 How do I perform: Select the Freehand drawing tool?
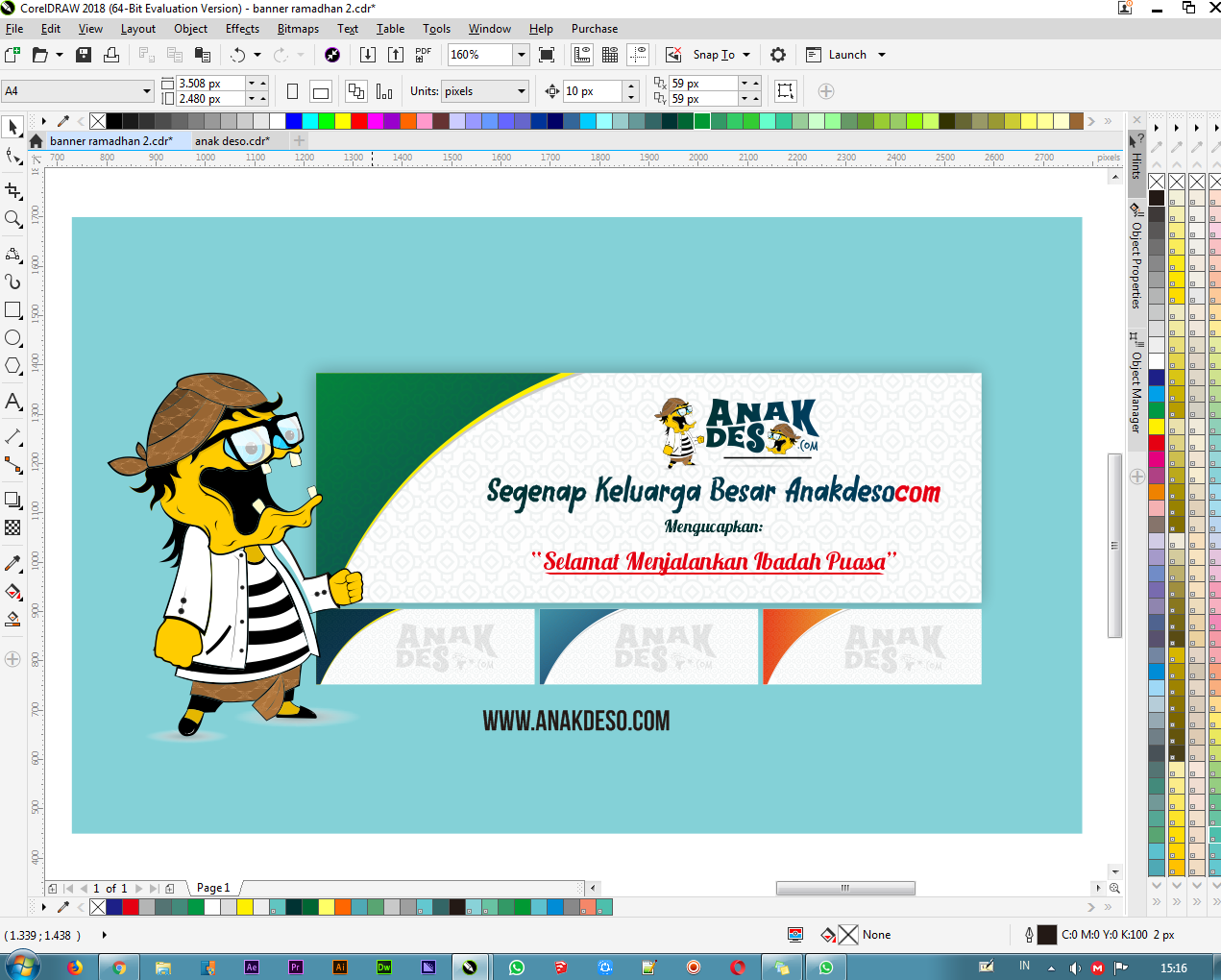[x=12, y=254]
